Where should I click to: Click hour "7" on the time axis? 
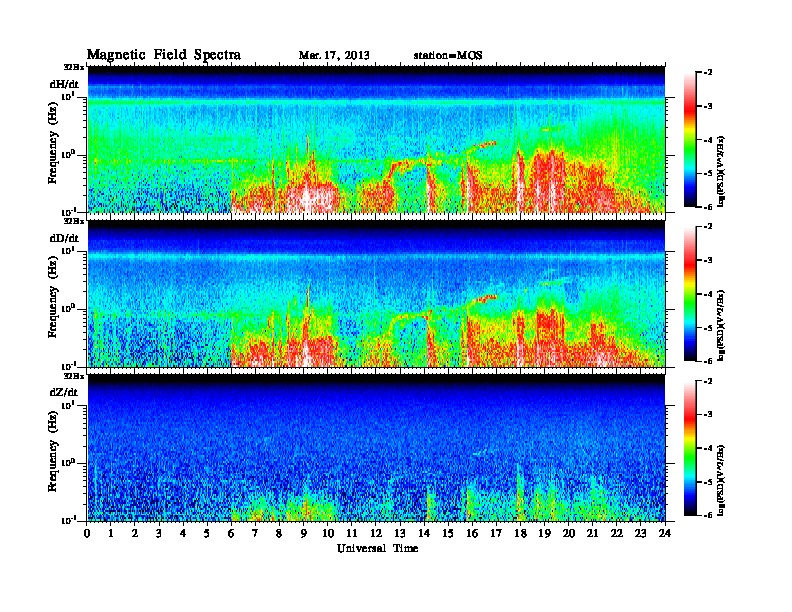point(255,534)
